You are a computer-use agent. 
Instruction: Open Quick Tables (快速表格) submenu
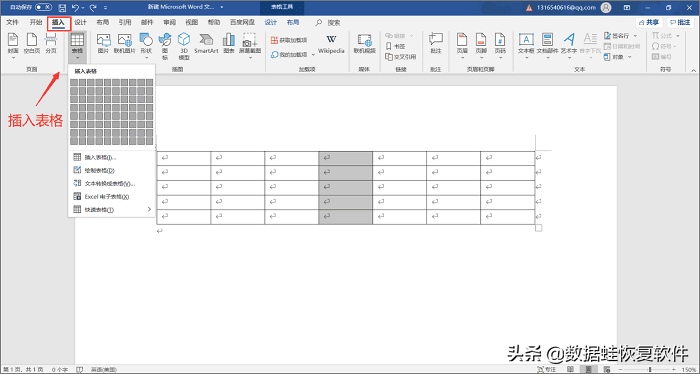[112, 209]
